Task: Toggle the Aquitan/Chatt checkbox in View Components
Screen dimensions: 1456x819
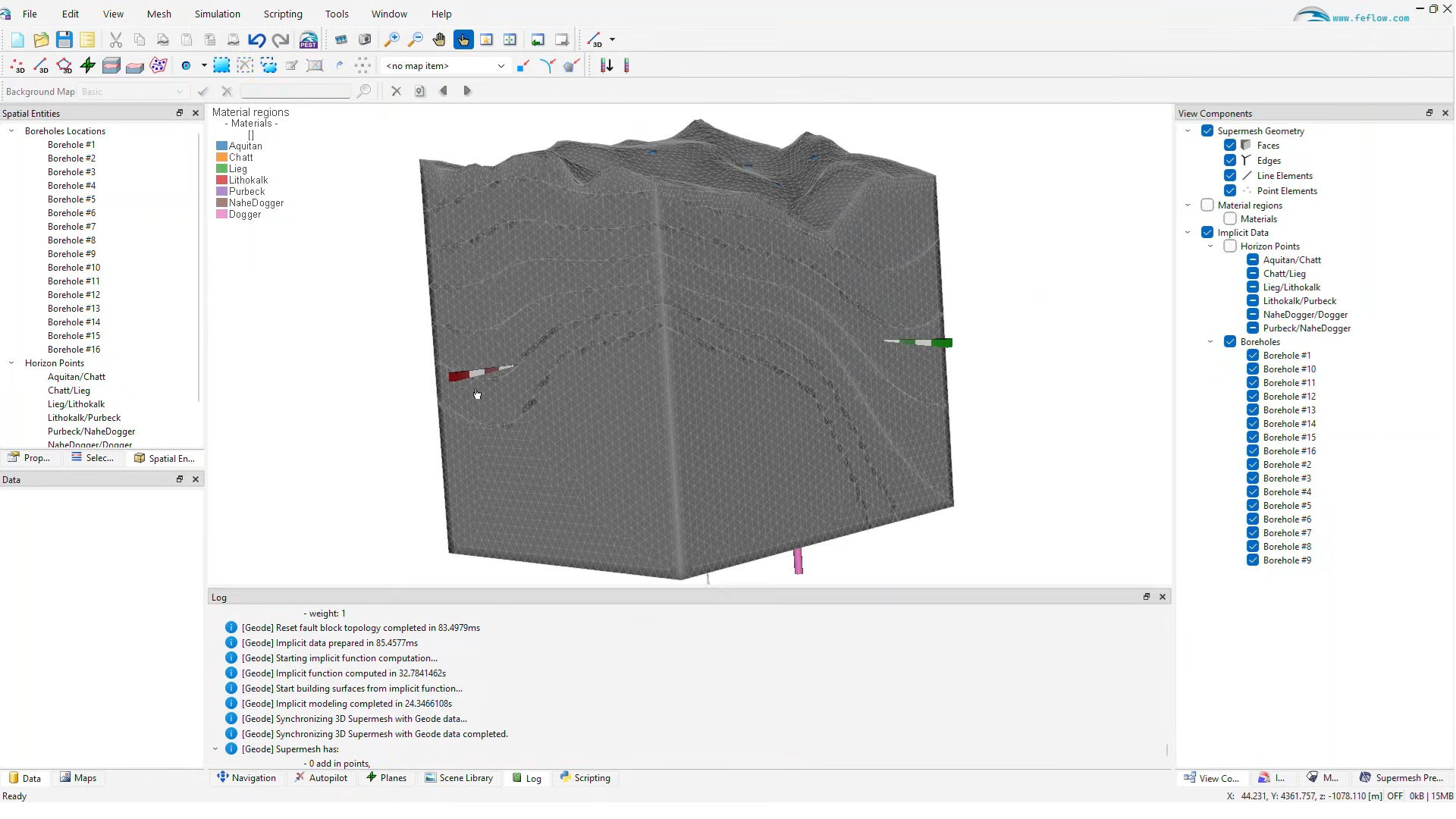Action: (1253, 260)
